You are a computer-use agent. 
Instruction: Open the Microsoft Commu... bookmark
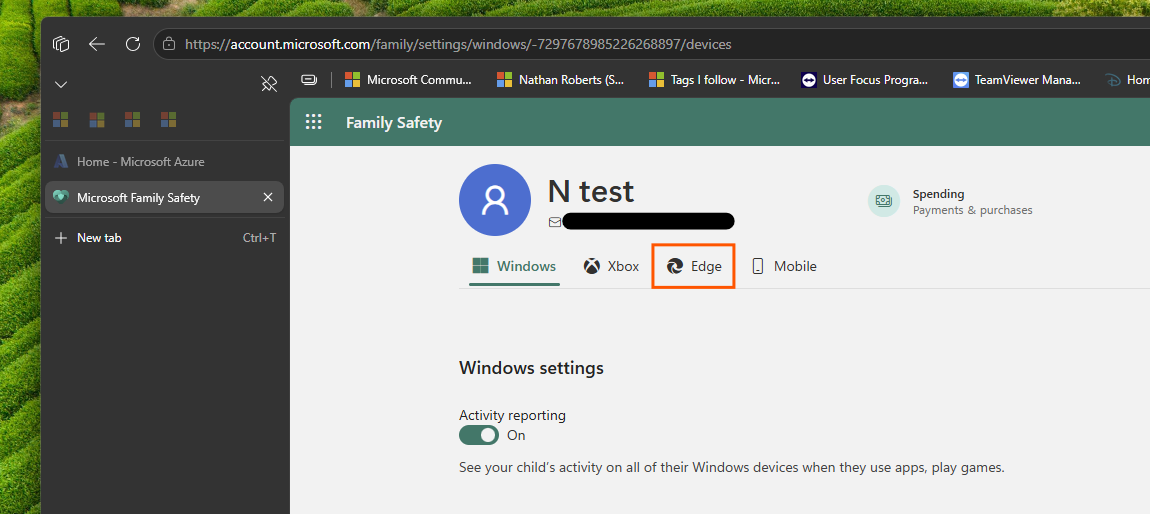point(409,80)
